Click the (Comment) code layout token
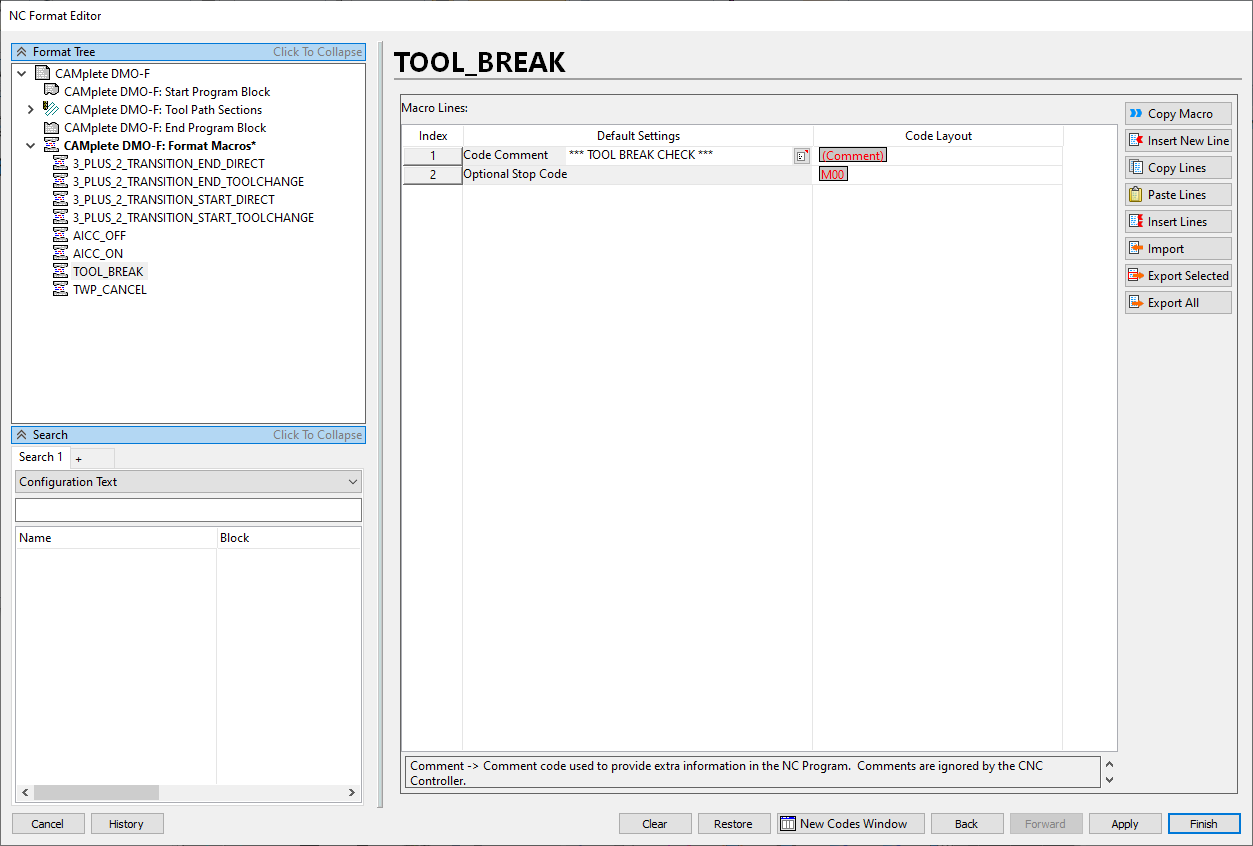The image size is (1253, 846). [x=853, y=155]
